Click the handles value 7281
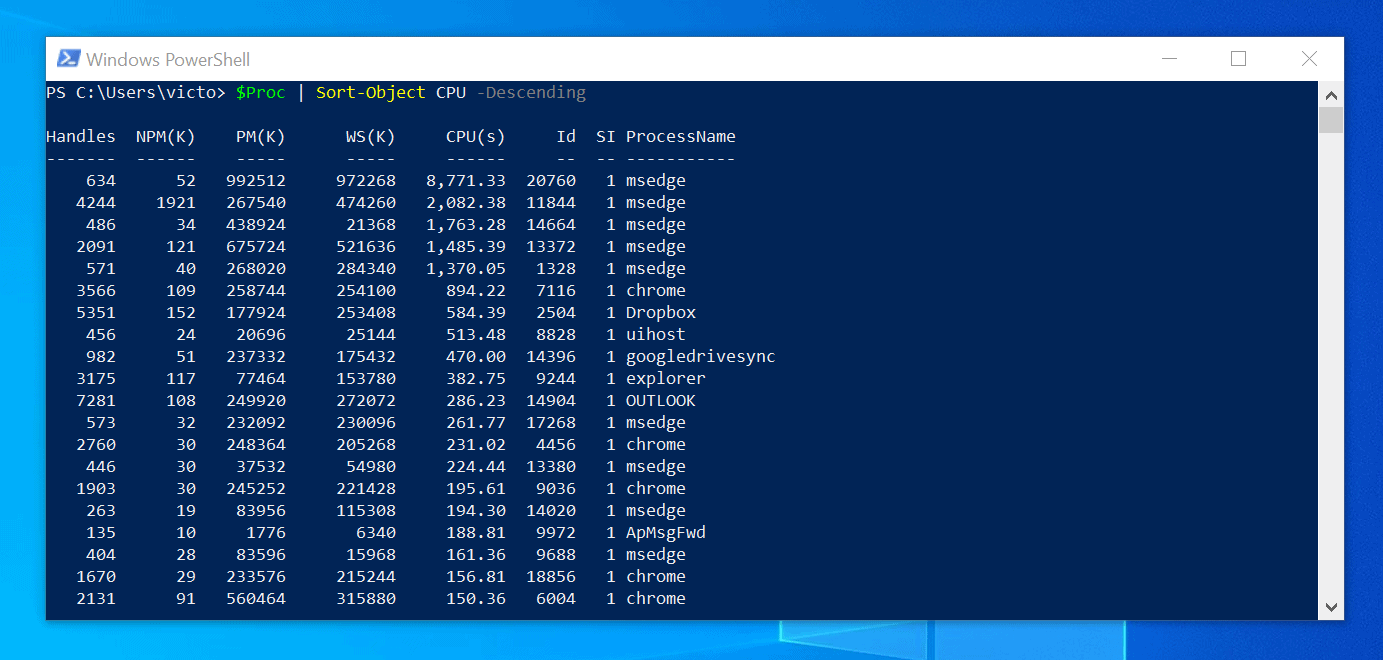The image size is (1383, 660). click(x=96, y=401)
